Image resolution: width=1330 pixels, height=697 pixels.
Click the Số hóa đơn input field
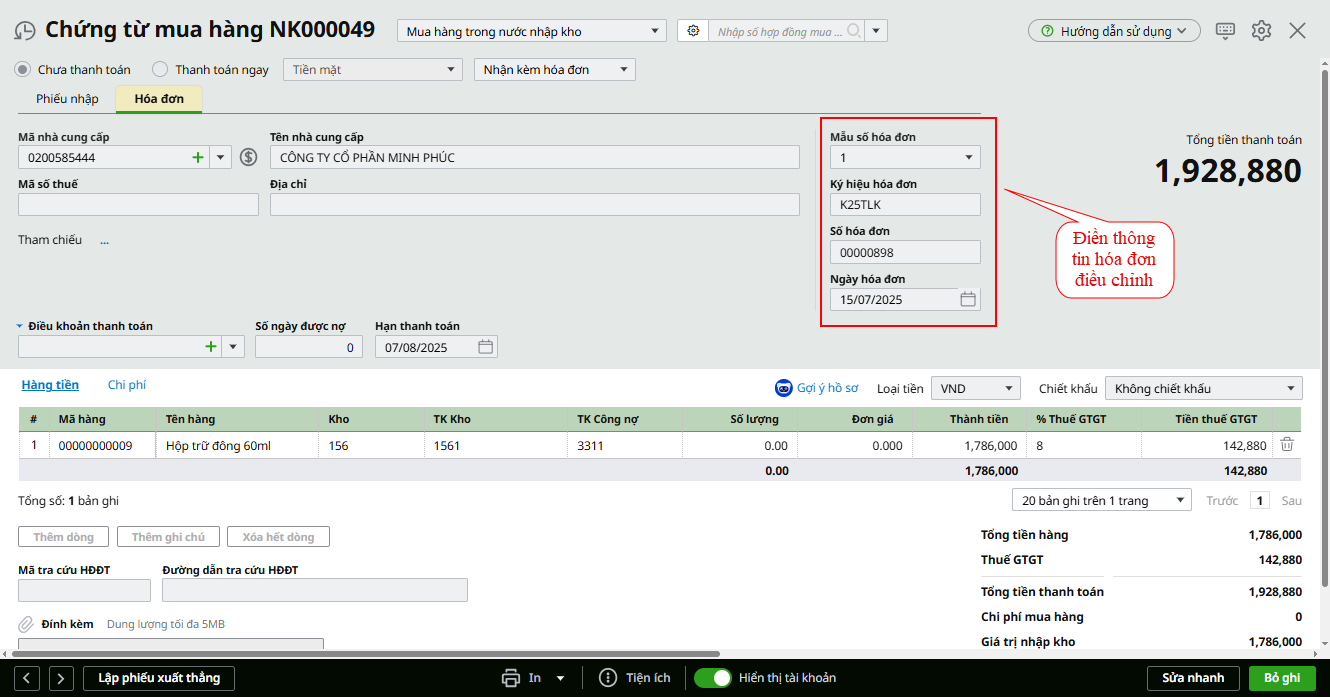click(x=905, y=252)
